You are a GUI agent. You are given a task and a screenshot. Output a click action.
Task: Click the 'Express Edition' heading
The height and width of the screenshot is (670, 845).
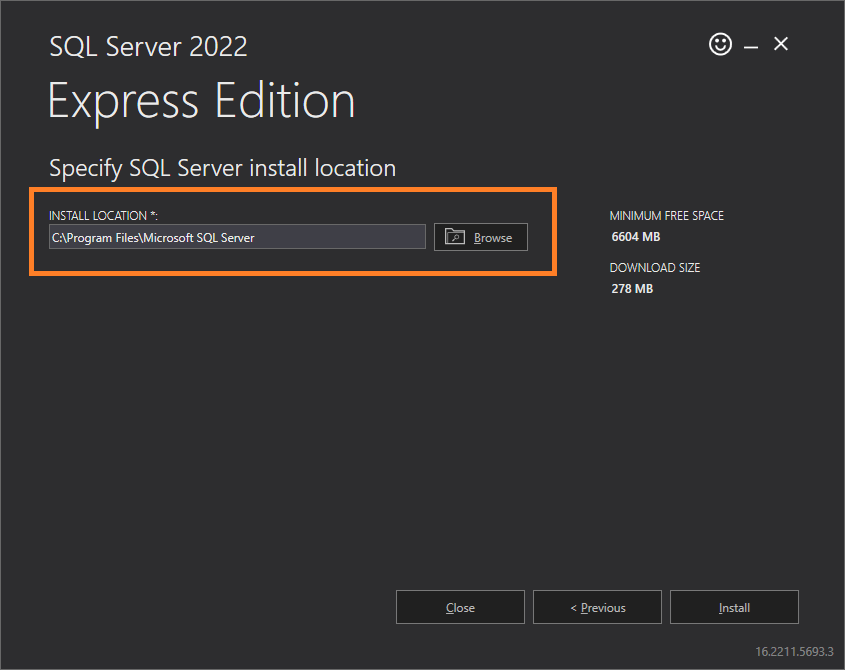click(201, 101)
